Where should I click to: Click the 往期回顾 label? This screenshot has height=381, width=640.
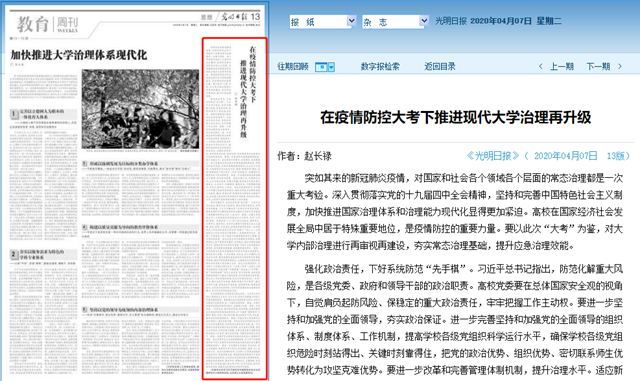click(293, 67)
